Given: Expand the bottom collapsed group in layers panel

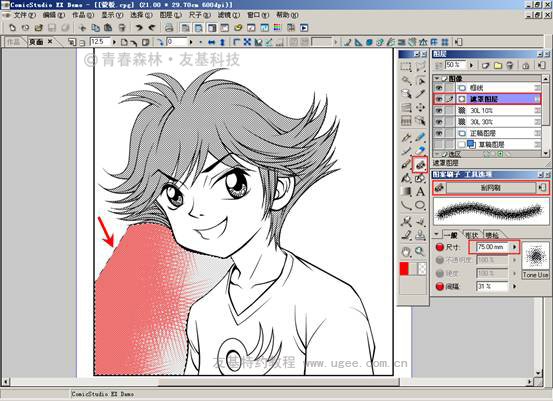Looking at the screenshot, I should pyautogui.click(x=438, y=154).
